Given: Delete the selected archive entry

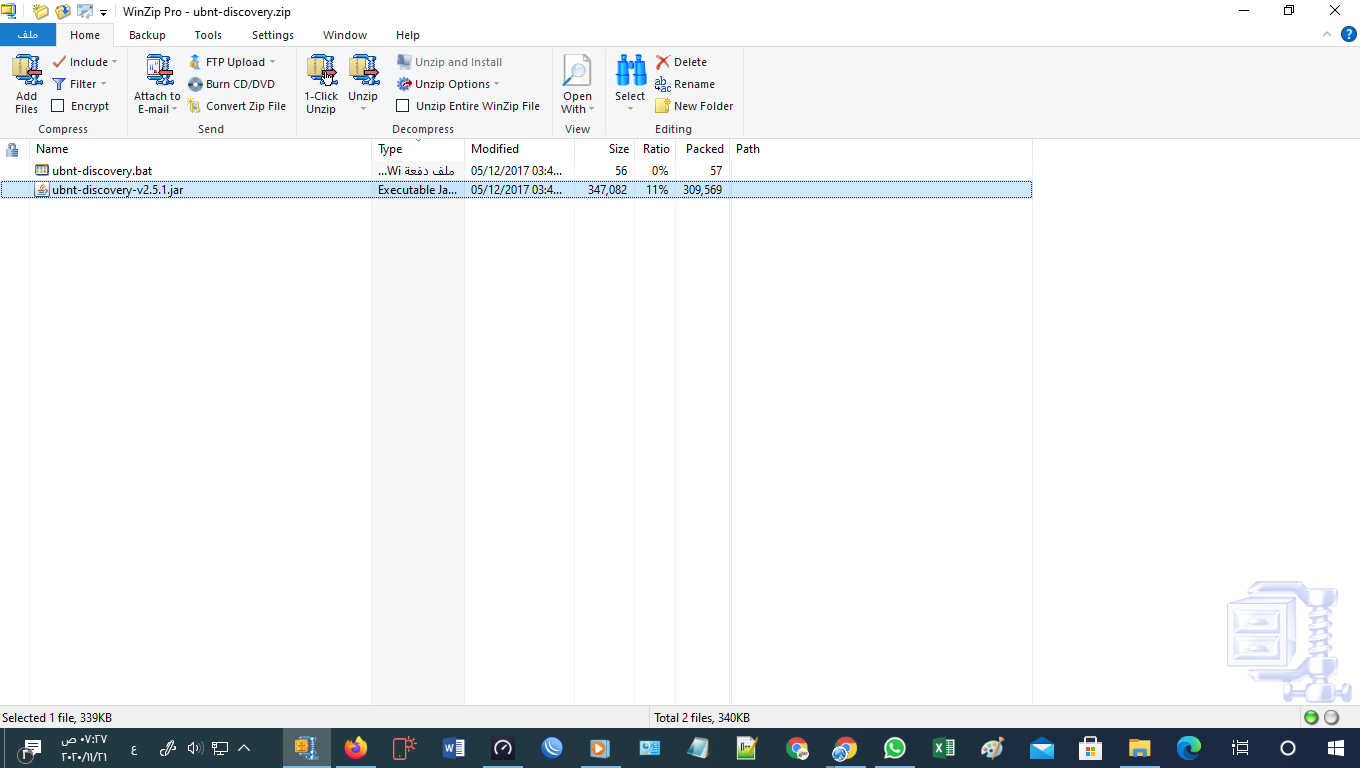Looking at the screenshot, I should point(681,62).
